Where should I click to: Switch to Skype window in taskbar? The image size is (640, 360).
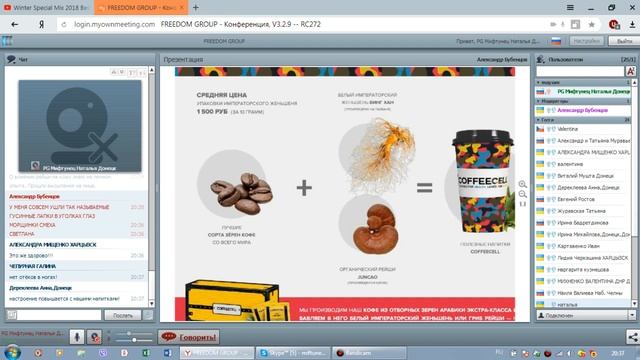[x=293, y=353]
